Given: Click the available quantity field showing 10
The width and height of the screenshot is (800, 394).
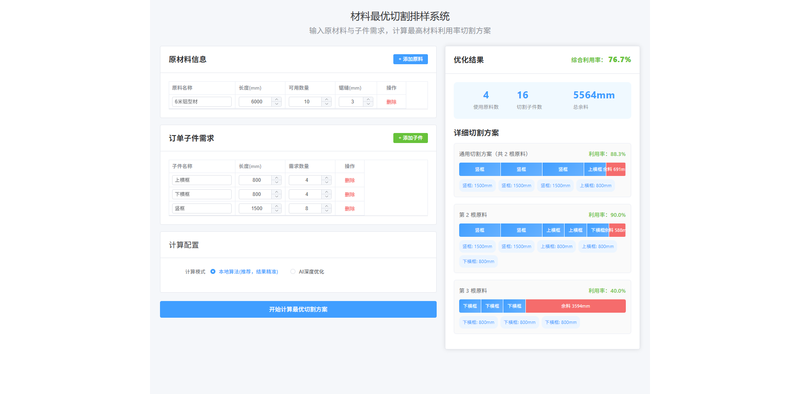Looking at the screenshot, I should pos(306,102).
